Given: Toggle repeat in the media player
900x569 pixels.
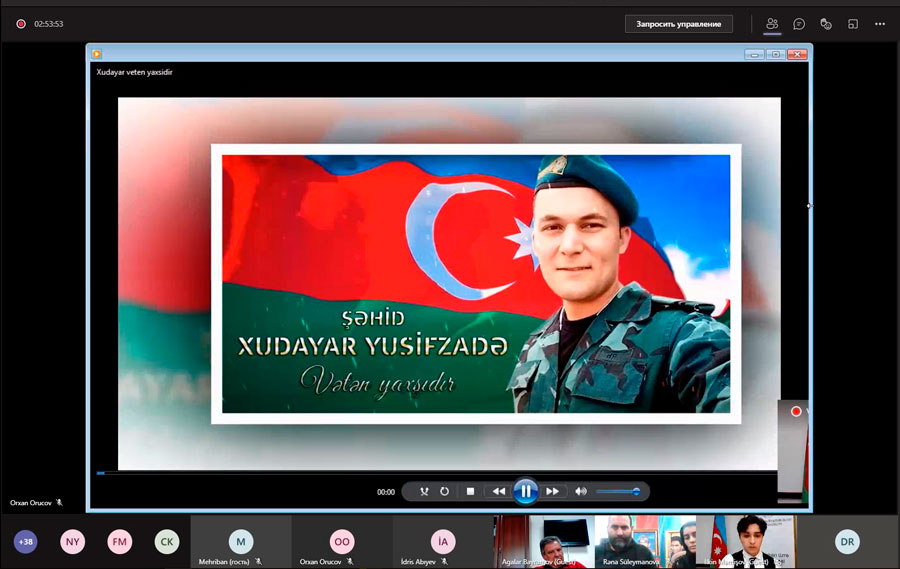Looking at the screenshot, I should point(444,491).
